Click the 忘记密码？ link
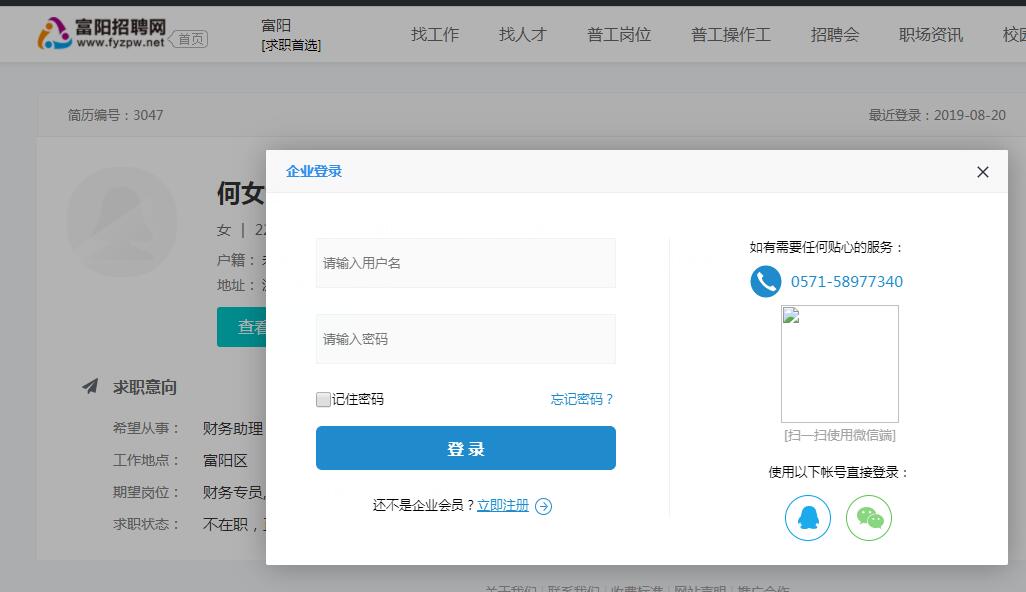This screenshot has width=1026, height=592. [x=582, y=399]
